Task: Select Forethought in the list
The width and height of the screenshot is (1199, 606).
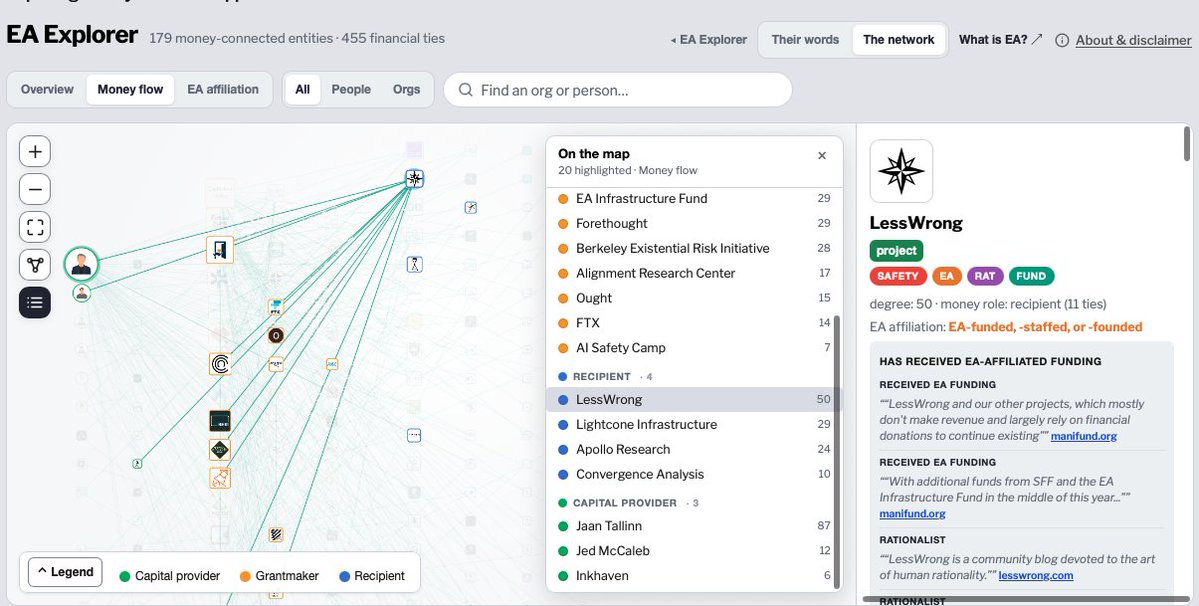Action: click(694, 223)
